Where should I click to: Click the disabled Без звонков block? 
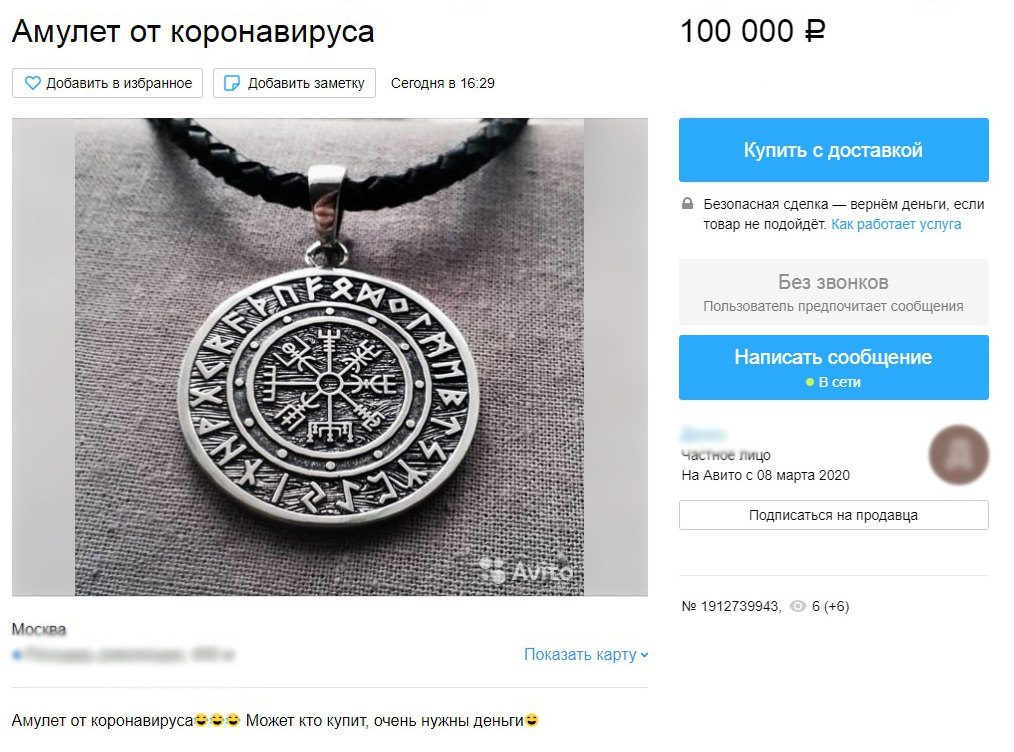[834, 292]
